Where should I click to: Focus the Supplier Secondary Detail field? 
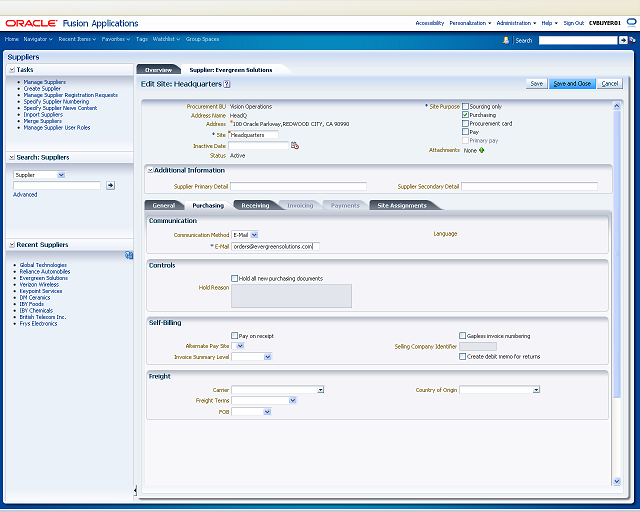pos(529,187)
